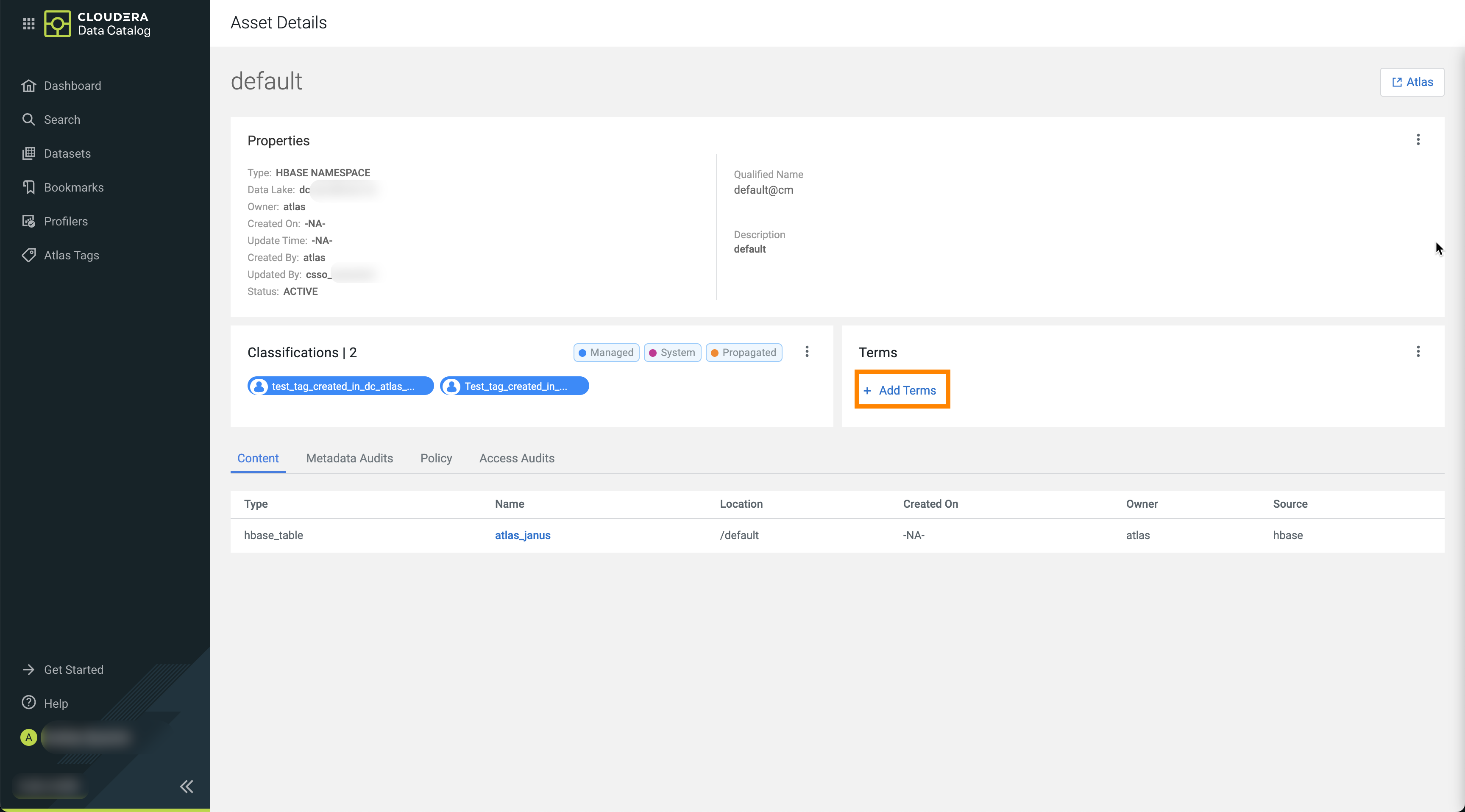Open Properties panel three-dot menu
This screenshot has height=812, width=1465.
(1418, 140)
